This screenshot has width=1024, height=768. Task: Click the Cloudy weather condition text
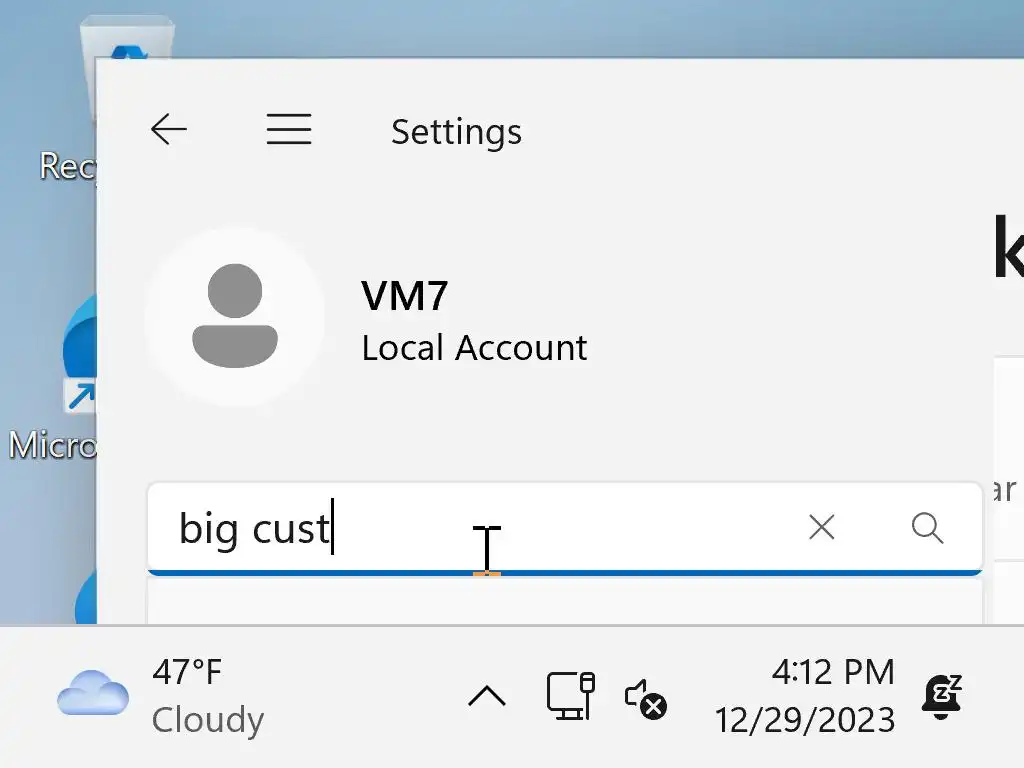click(208, 720)
